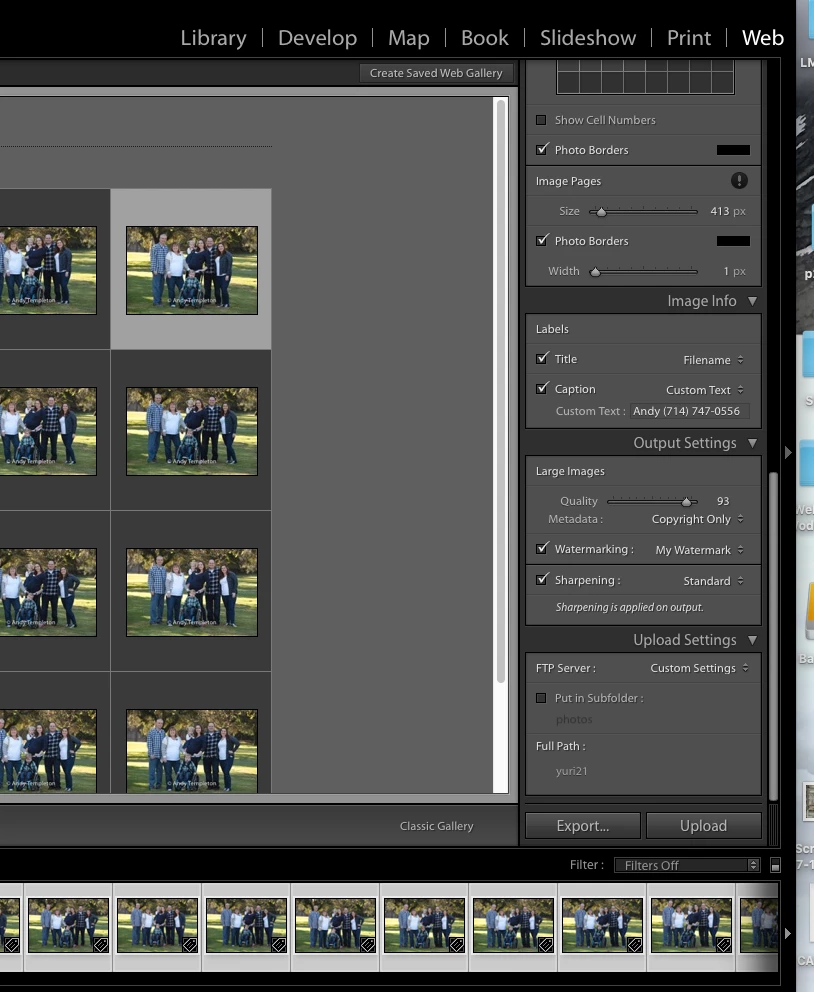Open the Title Filename dropdown
This screenshot has height=992, width=814.
713,360
